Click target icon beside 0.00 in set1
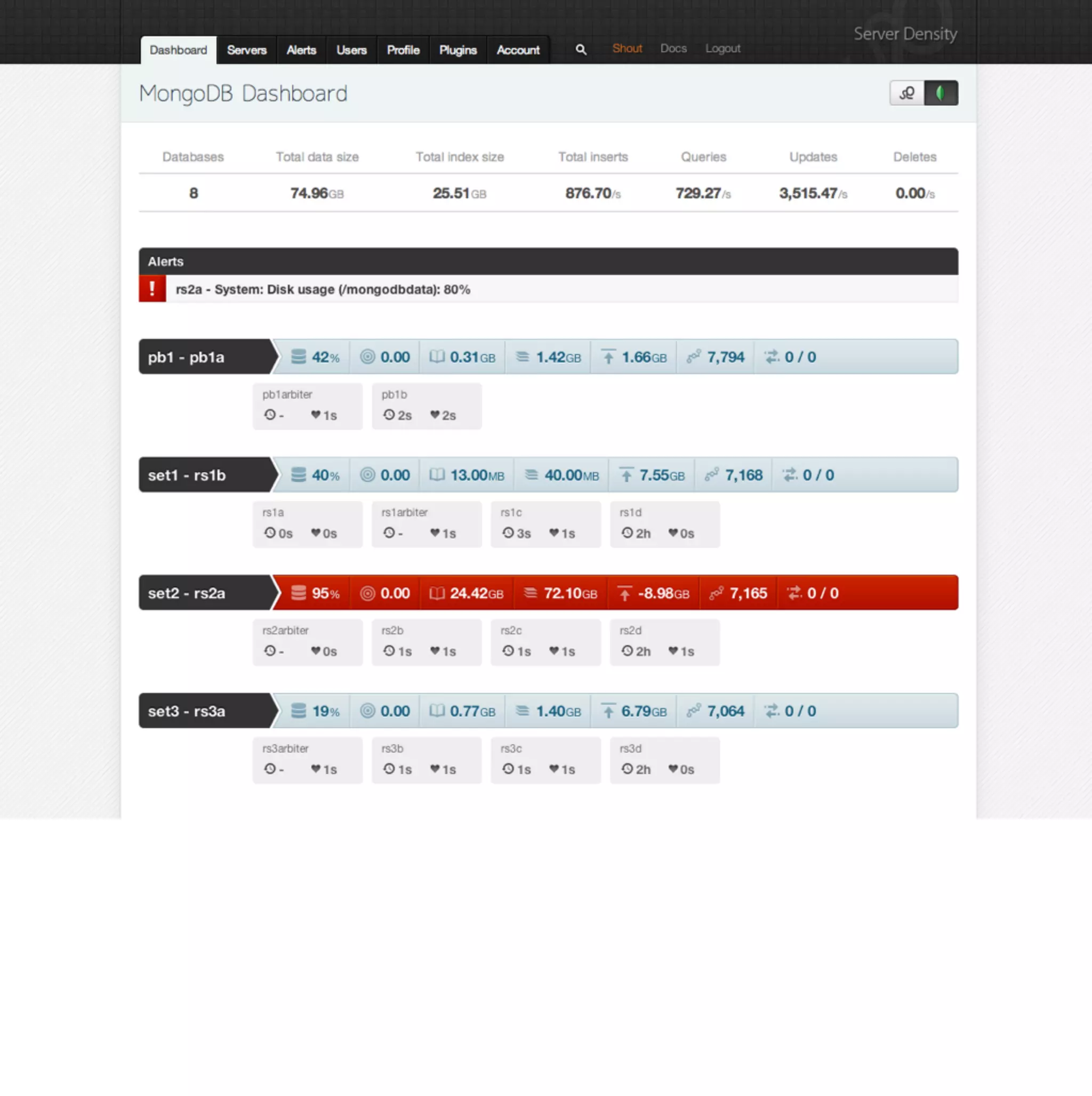The image size is (1092, 1096). pyautogui.click(x=367, y=475)
